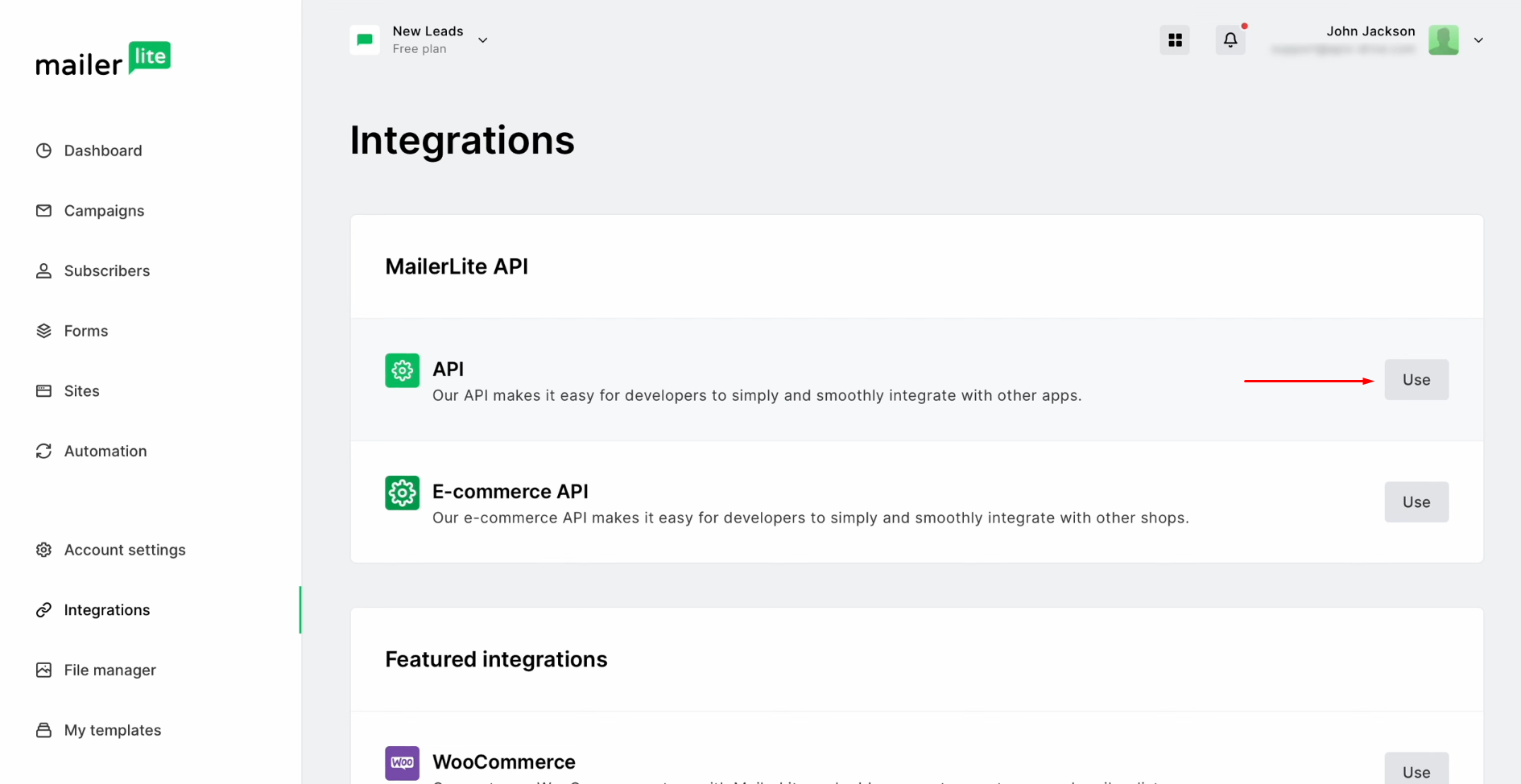1521x784 pixels.
Task: Click the Integrations link icon
Action: click(x=43, y=610)
